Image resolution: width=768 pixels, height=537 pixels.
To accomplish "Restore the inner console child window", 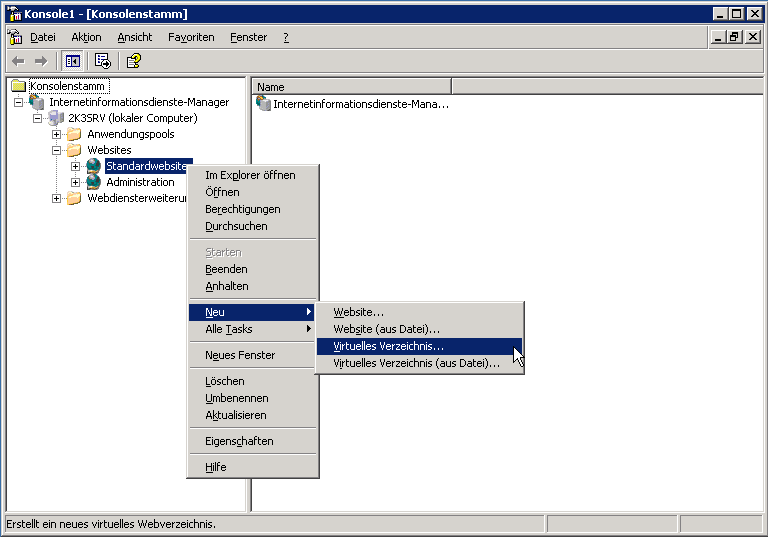I will coord(734,37).
